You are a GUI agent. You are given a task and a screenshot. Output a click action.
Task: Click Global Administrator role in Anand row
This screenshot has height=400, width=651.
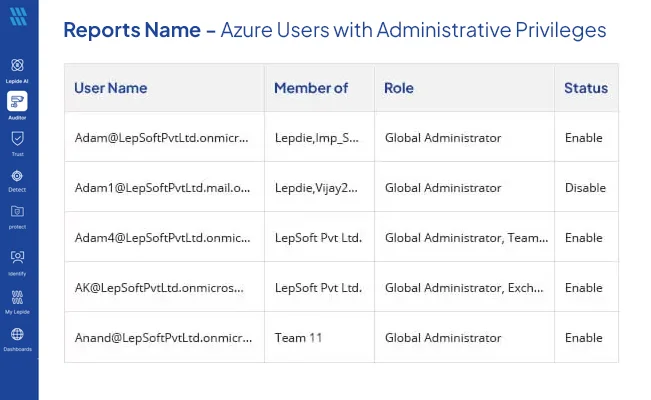(464, 337)
